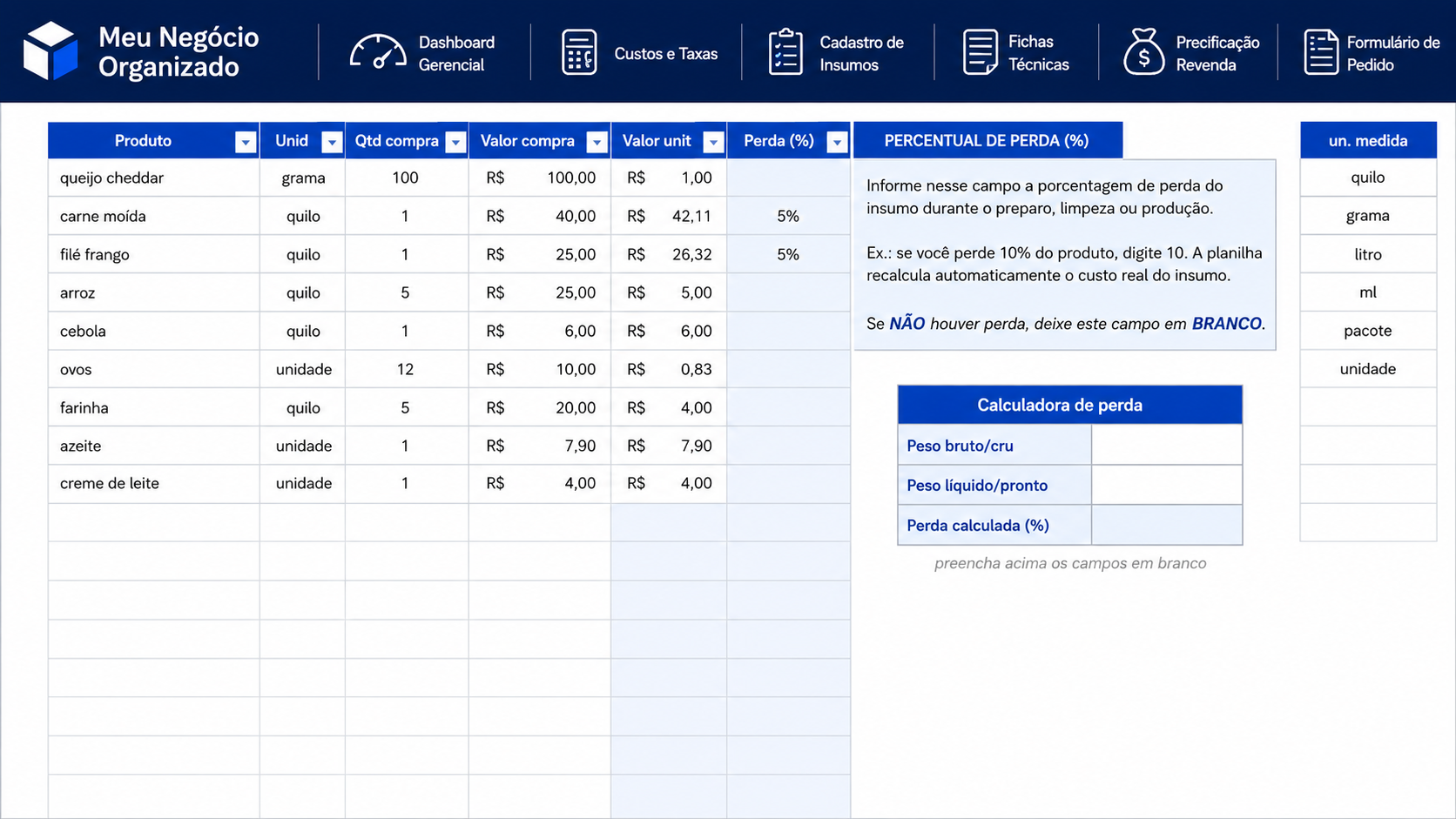This screenshot has height=819, width=1456.
Task: Select the "Calculadora de perda" header
Action: (x=1069, y=405)
